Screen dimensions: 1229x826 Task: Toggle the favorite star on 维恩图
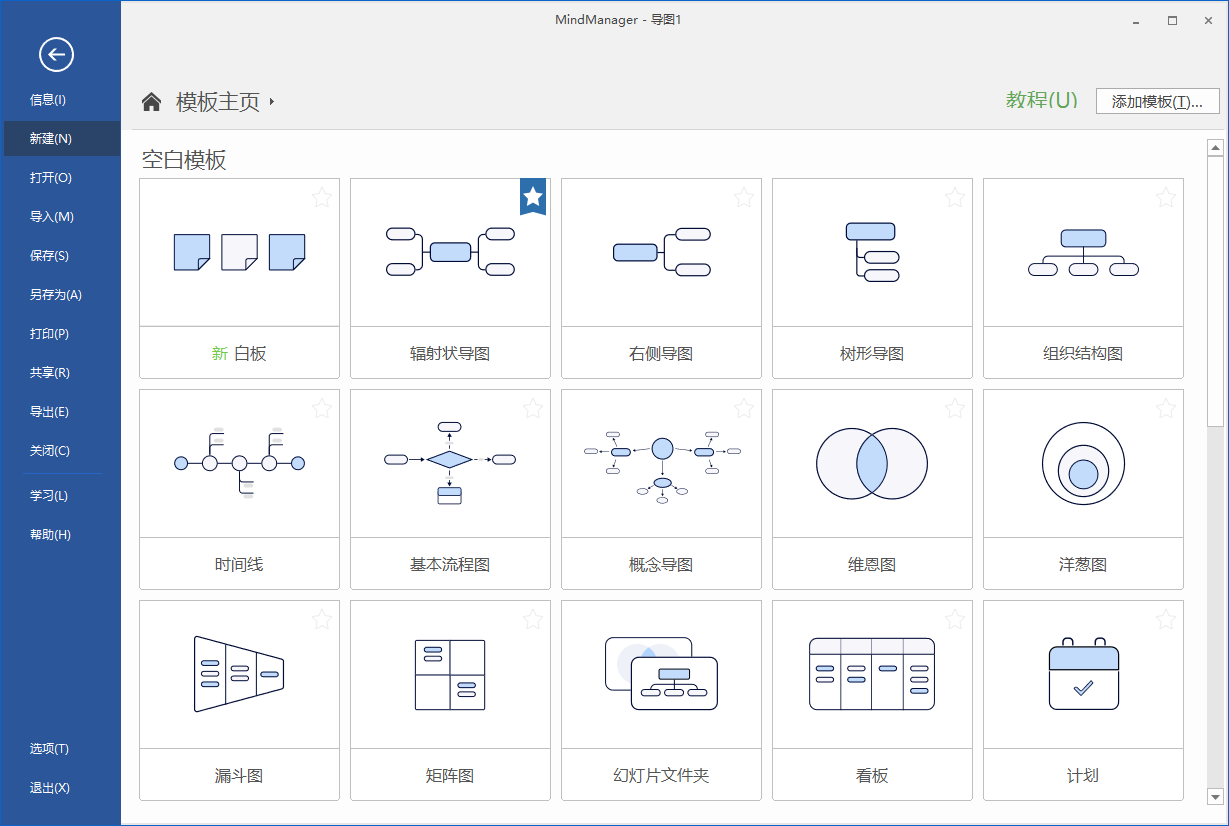pos(955,408)
